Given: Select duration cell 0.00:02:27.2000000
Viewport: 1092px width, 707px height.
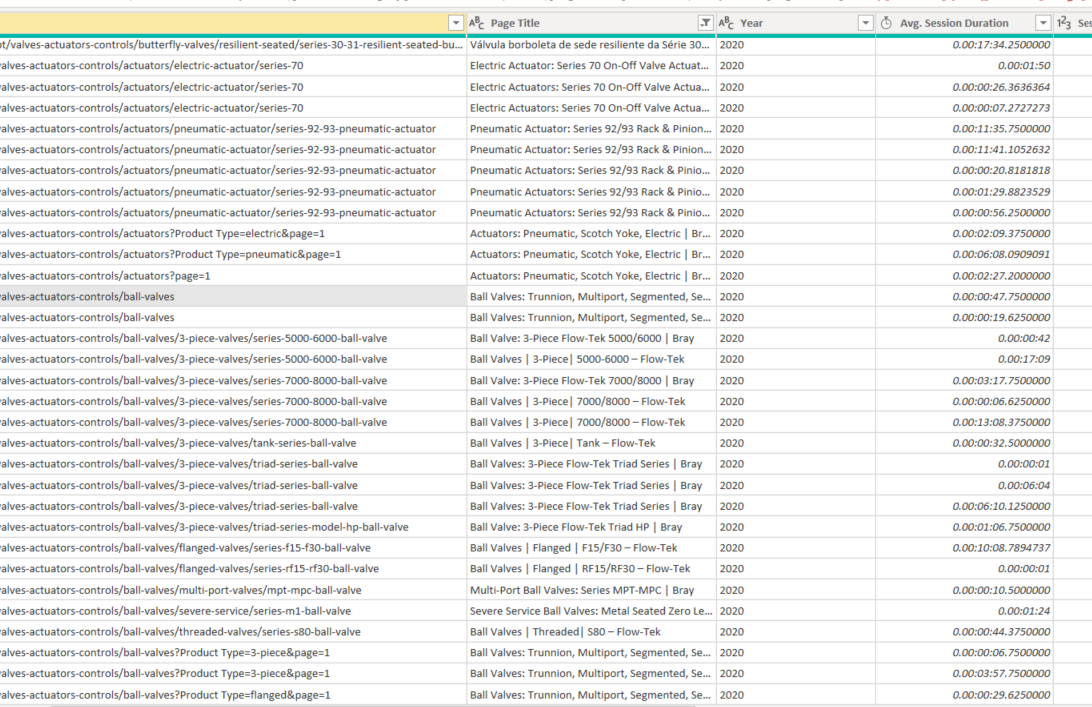Looking at the screenshot, I should (965, 276).
